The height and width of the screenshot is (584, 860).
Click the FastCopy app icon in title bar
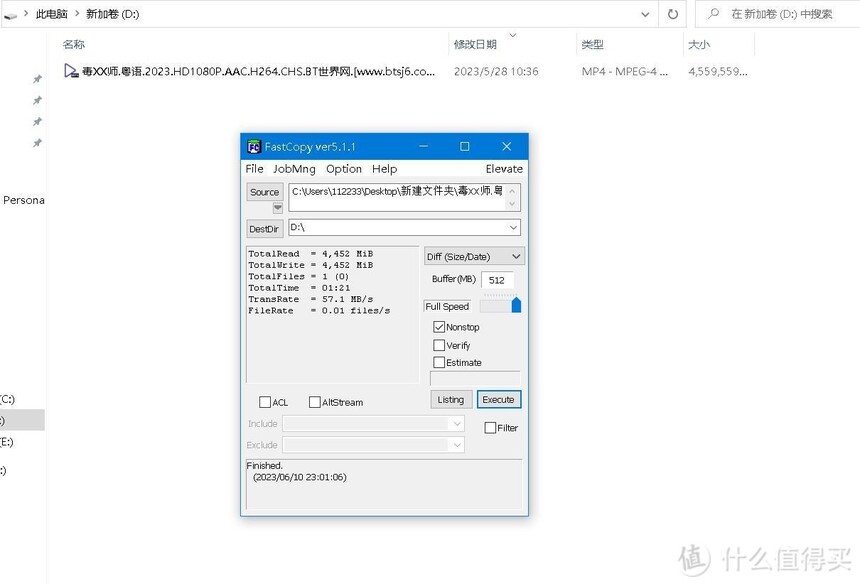(x=253, y=146)
